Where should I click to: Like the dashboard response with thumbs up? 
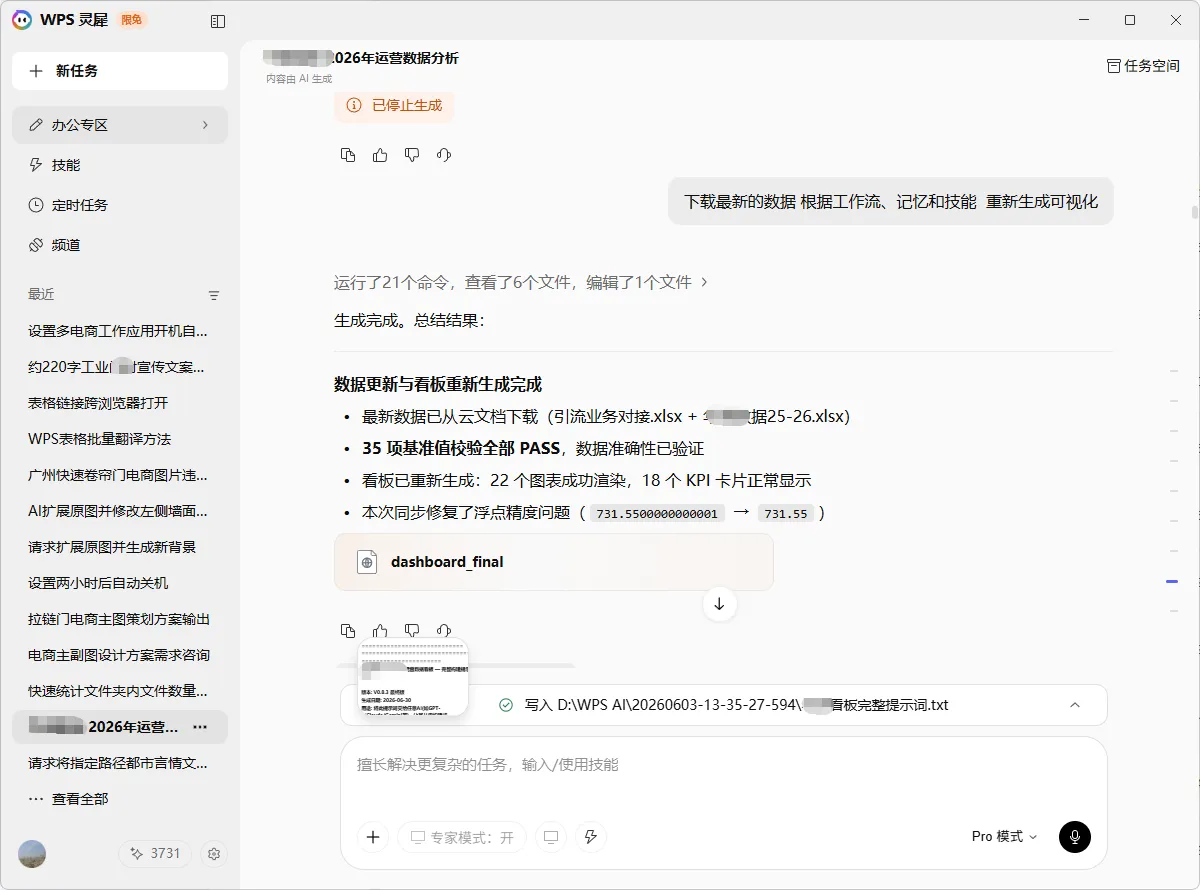[380, 631]
